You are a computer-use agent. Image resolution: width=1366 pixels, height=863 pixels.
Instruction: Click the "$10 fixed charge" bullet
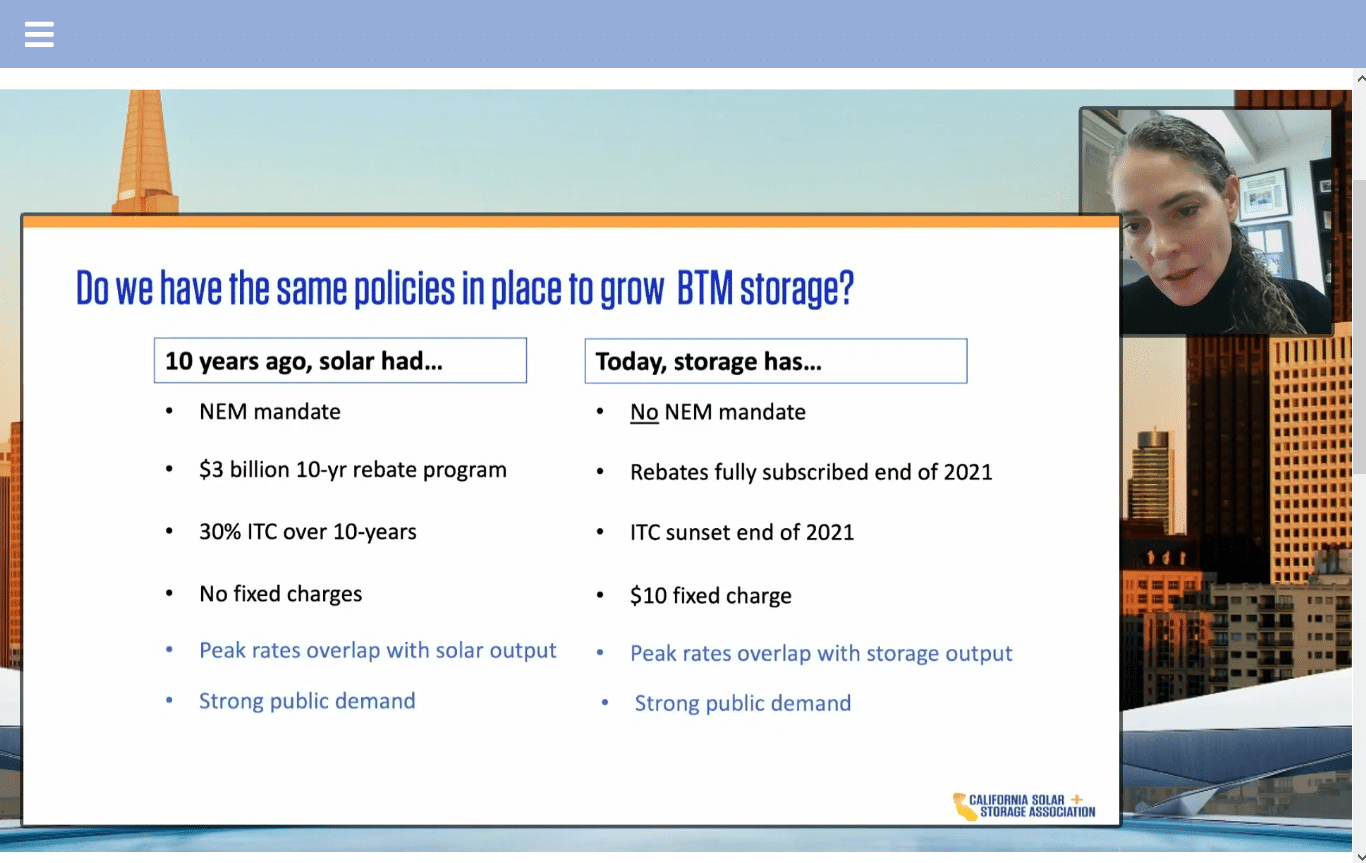point(711,596)
